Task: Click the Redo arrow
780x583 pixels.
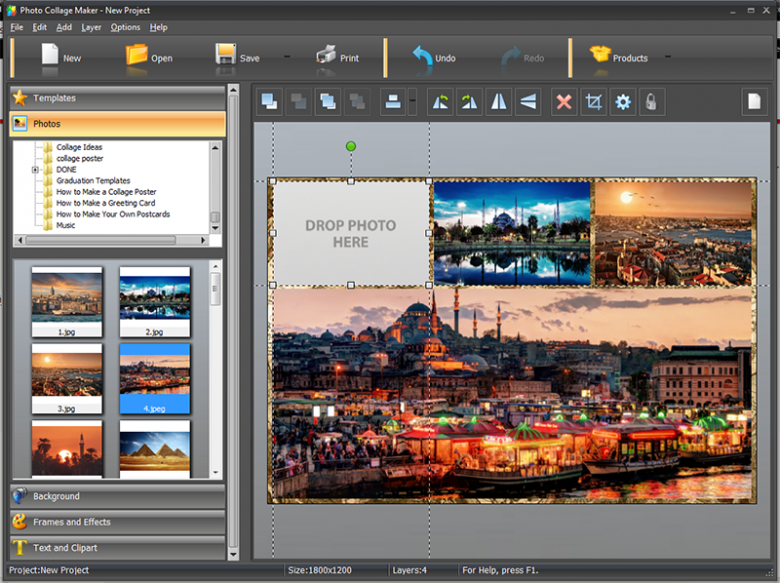Action: click(x=510, y=57)
